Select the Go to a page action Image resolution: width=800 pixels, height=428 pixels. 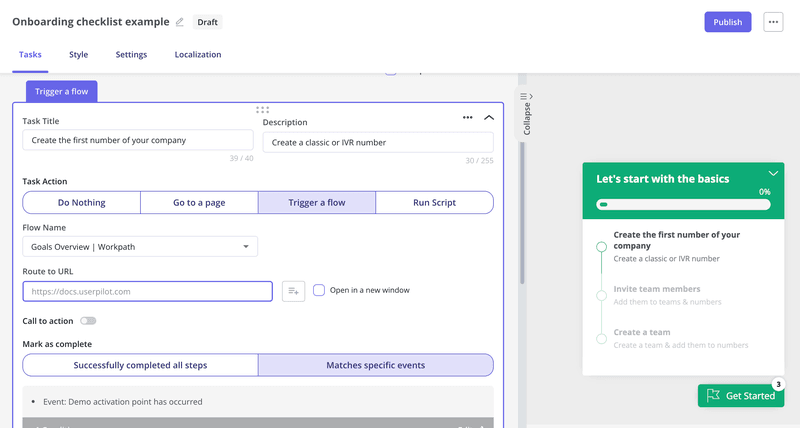[199, 203]
